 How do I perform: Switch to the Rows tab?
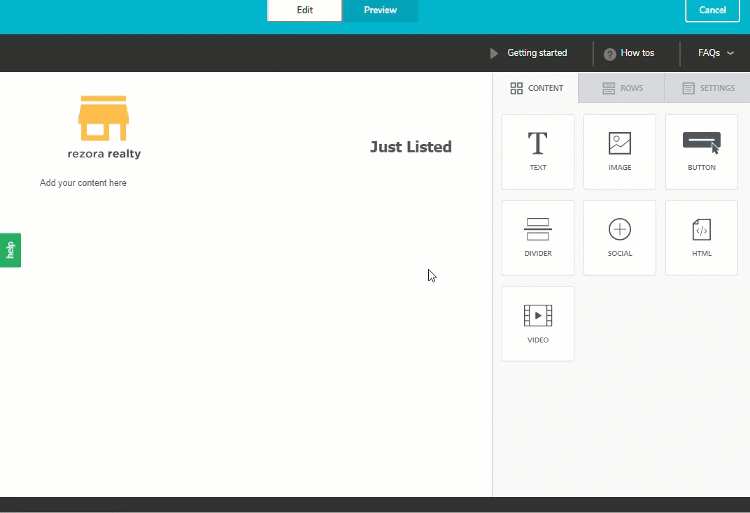[621, 88]
